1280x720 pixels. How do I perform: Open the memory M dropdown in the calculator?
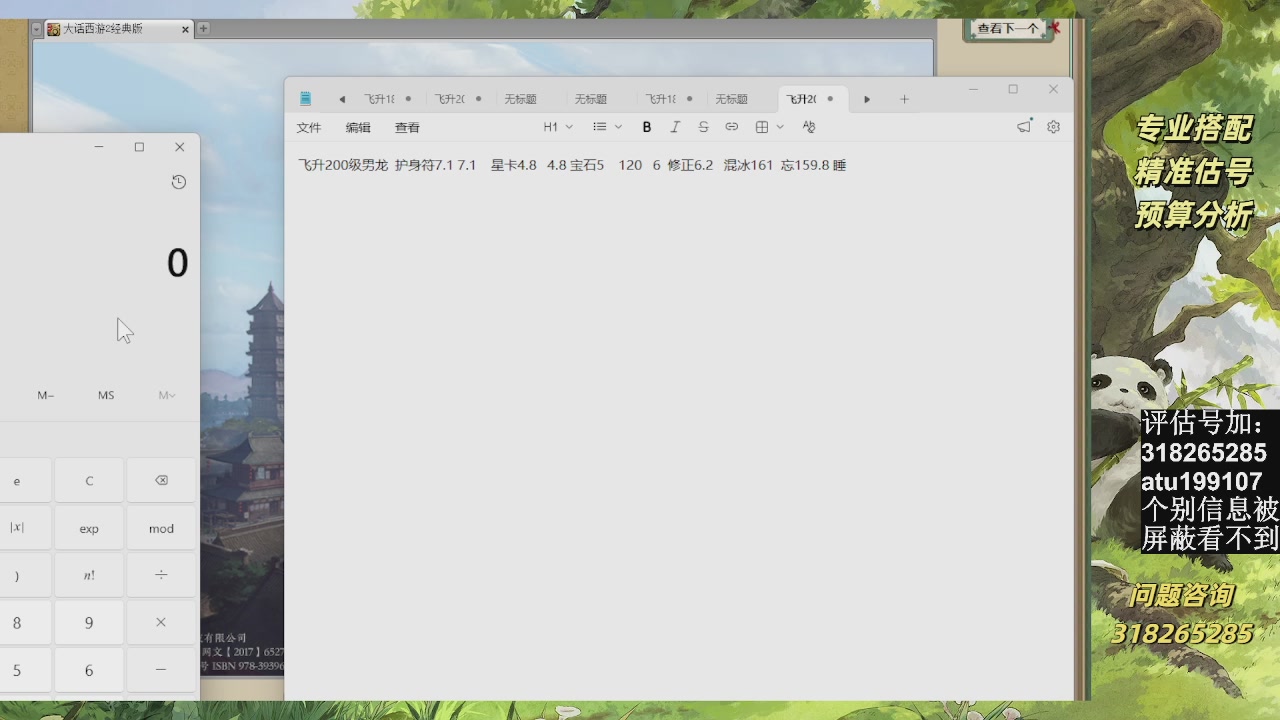point(165,395)
